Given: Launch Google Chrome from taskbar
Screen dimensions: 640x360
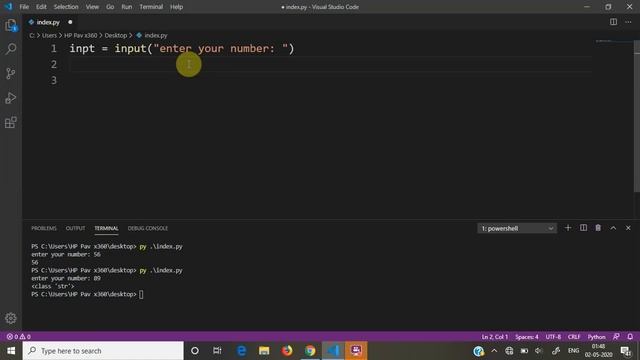Looking at the screenshot, I should coord(310,351).
